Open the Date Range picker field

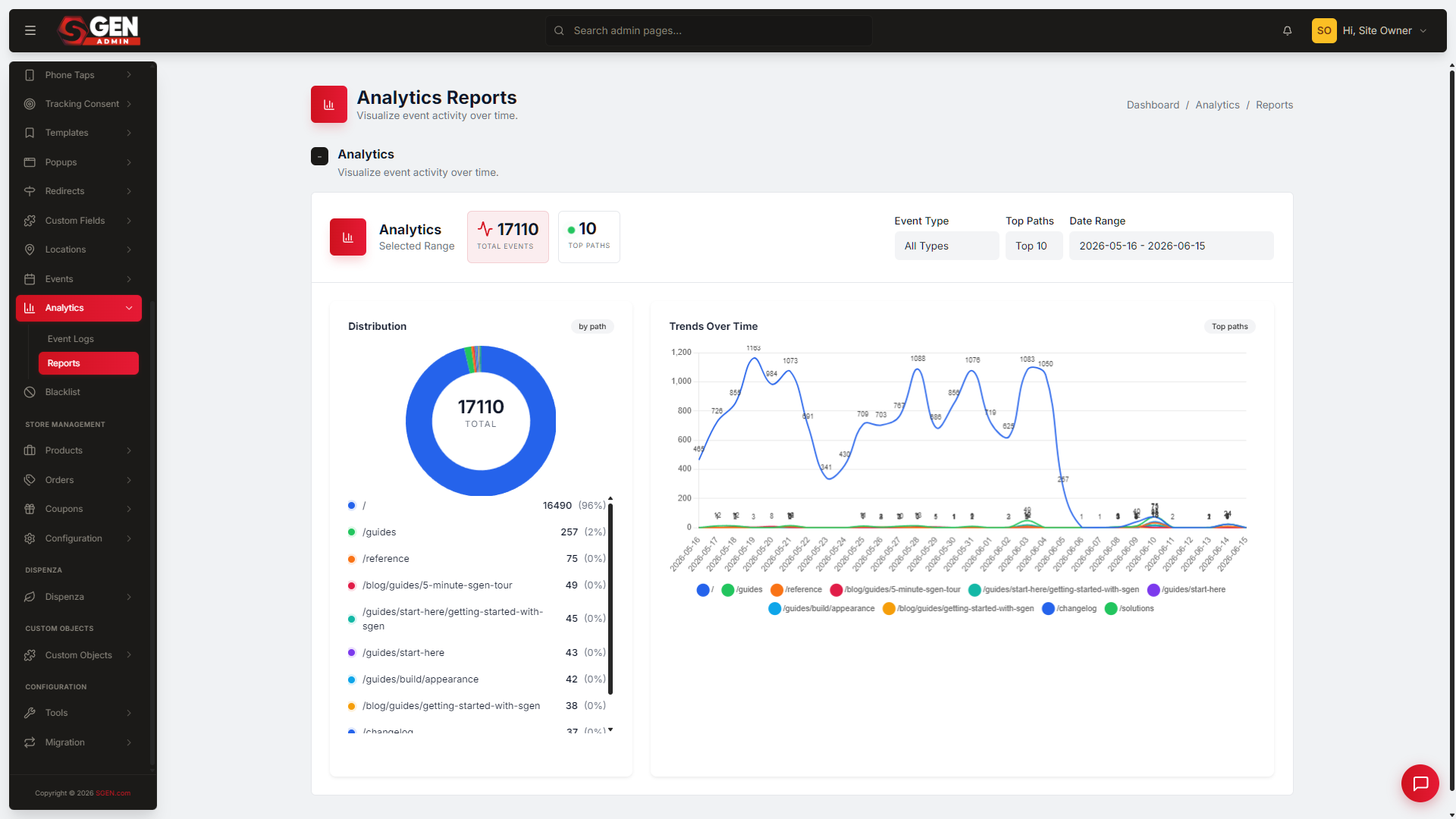pos(1171,246)
